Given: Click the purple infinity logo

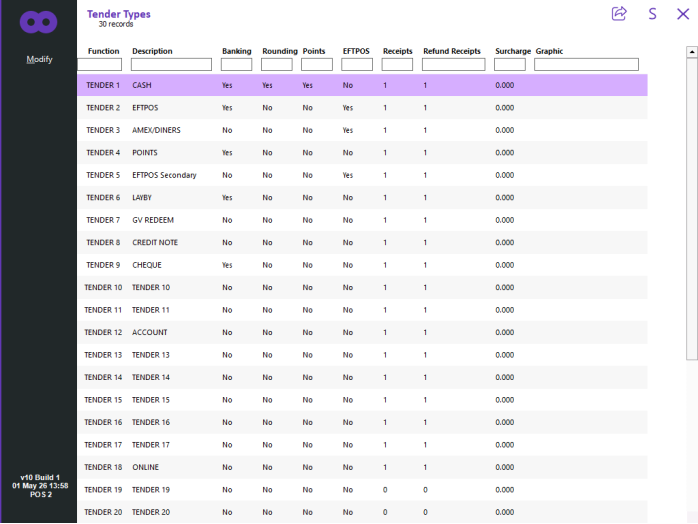Looking at the screenshot, I should coord(38,22).
